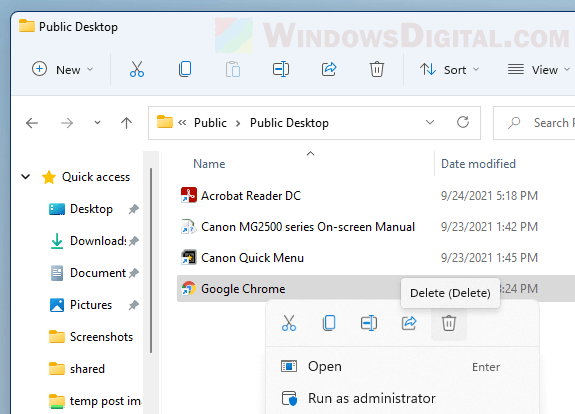Open the shared folder in sidebar
This screenshot has width=575, height=414.
click(87, 369)
